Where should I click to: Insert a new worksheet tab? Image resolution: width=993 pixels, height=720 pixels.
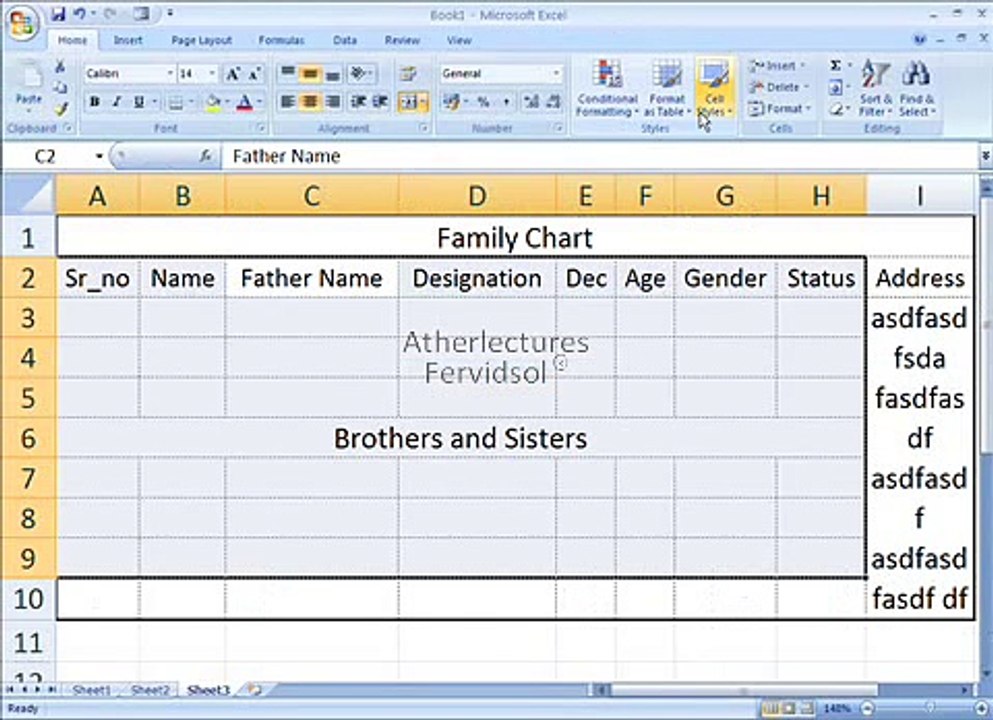tap(255, 690)
